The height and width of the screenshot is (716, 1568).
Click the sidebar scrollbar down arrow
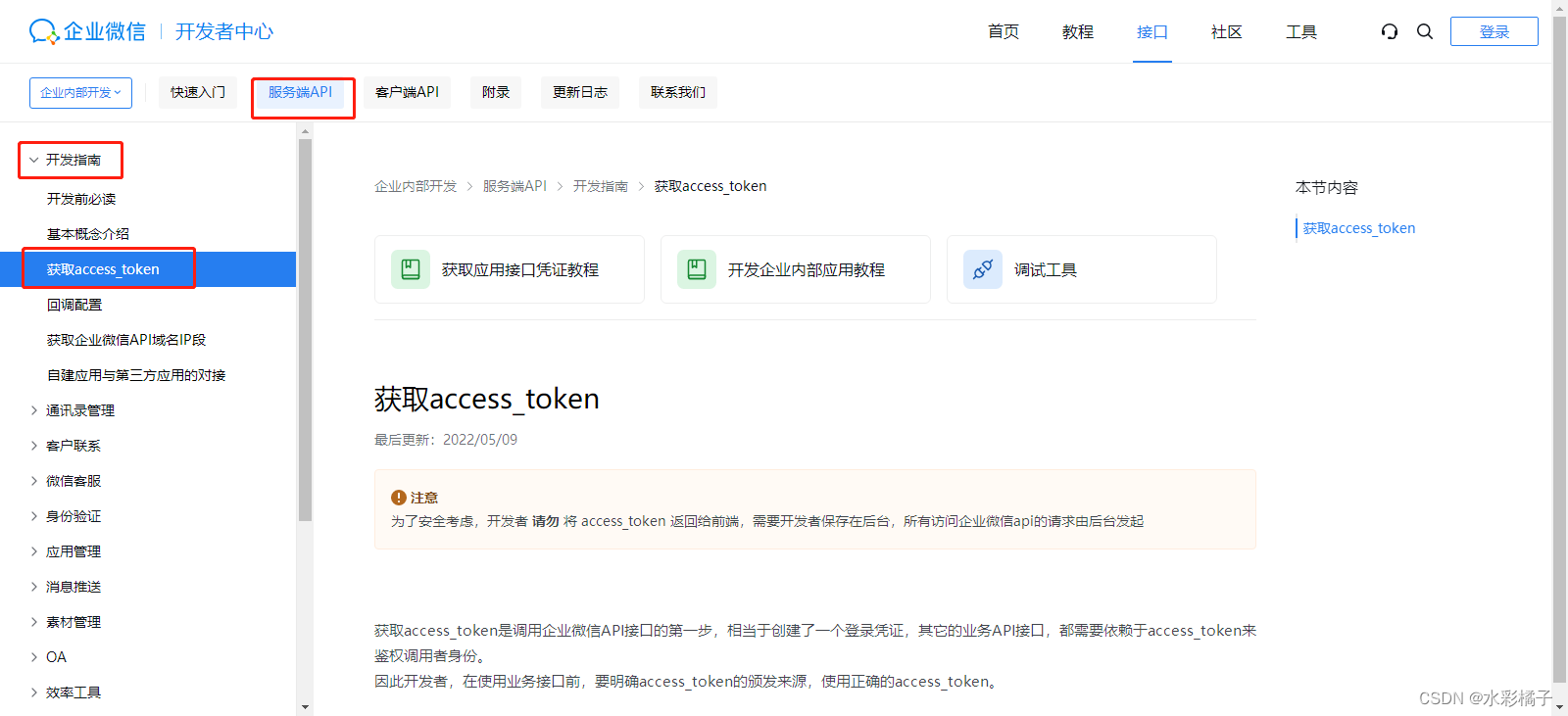click(x=305, y=707)
